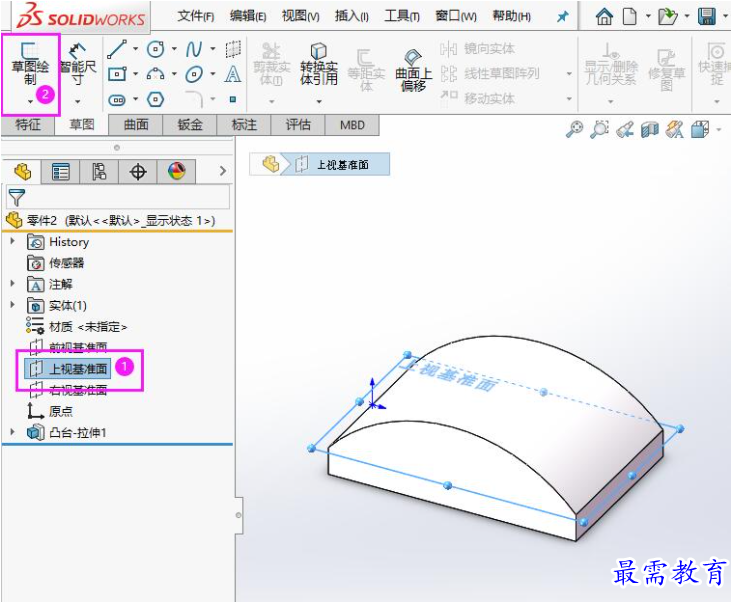
Task: Select 上视基准面 in the feature tree
Action: click(x=68, y=369)
